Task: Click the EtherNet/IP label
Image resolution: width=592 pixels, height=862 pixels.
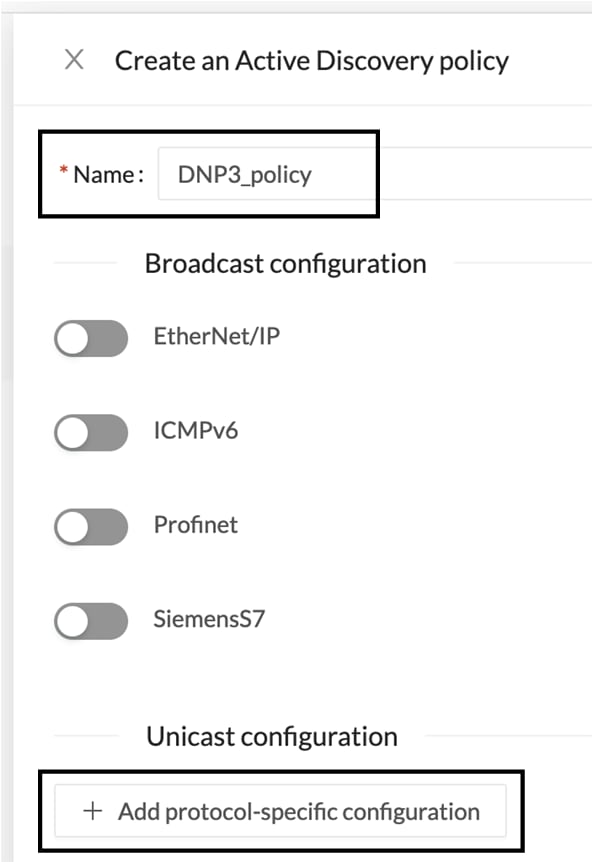Action: pos(217,336)
